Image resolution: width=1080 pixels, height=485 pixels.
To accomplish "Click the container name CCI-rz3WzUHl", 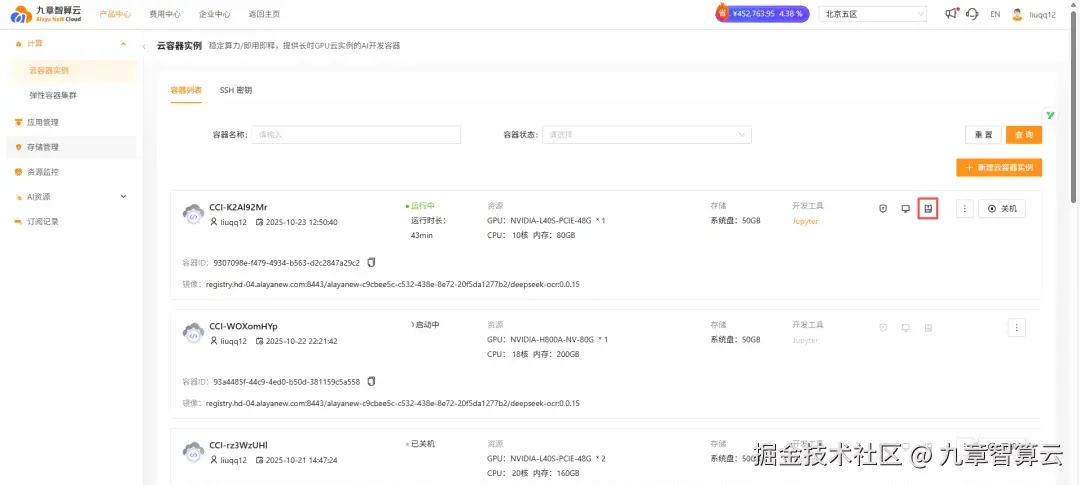I will (238, 446).
